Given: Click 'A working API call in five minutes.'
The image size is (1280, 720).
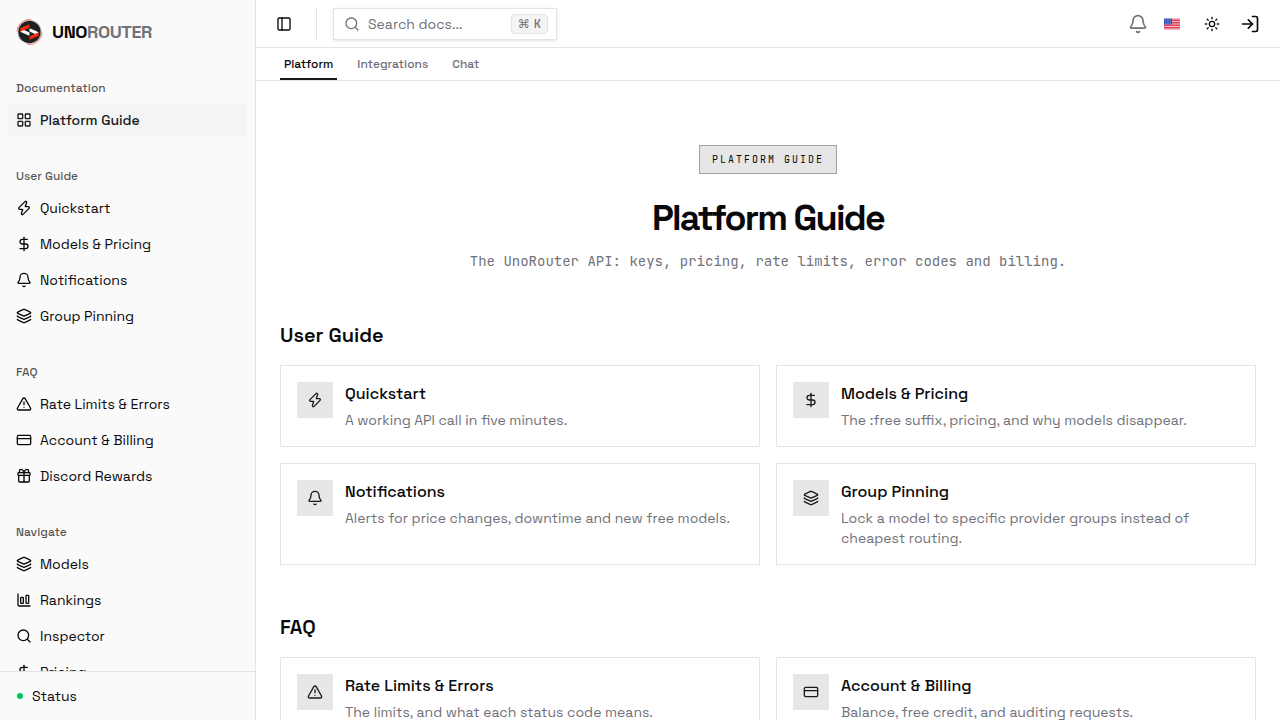Looking at the screenshot, I should tap(456, 420).
